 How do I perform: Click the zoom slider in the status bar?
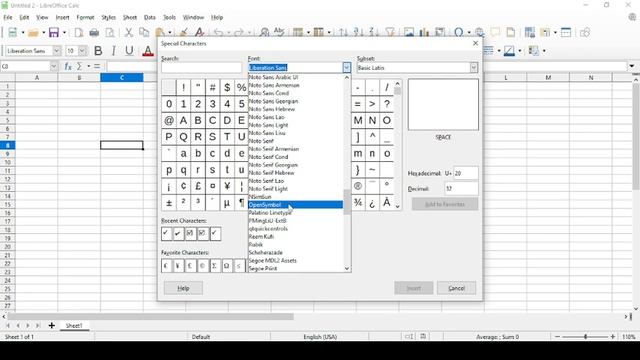click(x=585, y=337)
